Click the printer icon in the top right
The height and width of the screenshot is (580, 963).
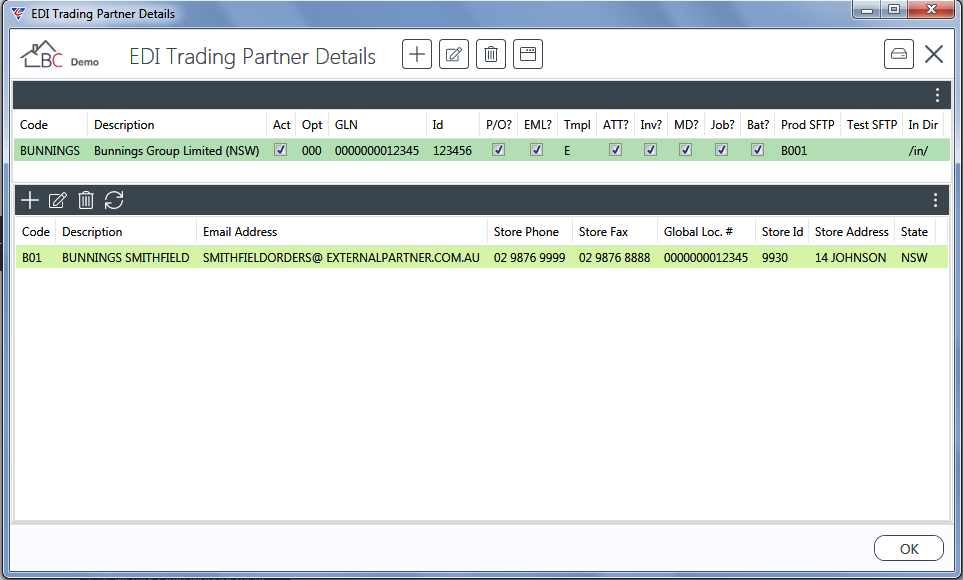tap(899, 54)
